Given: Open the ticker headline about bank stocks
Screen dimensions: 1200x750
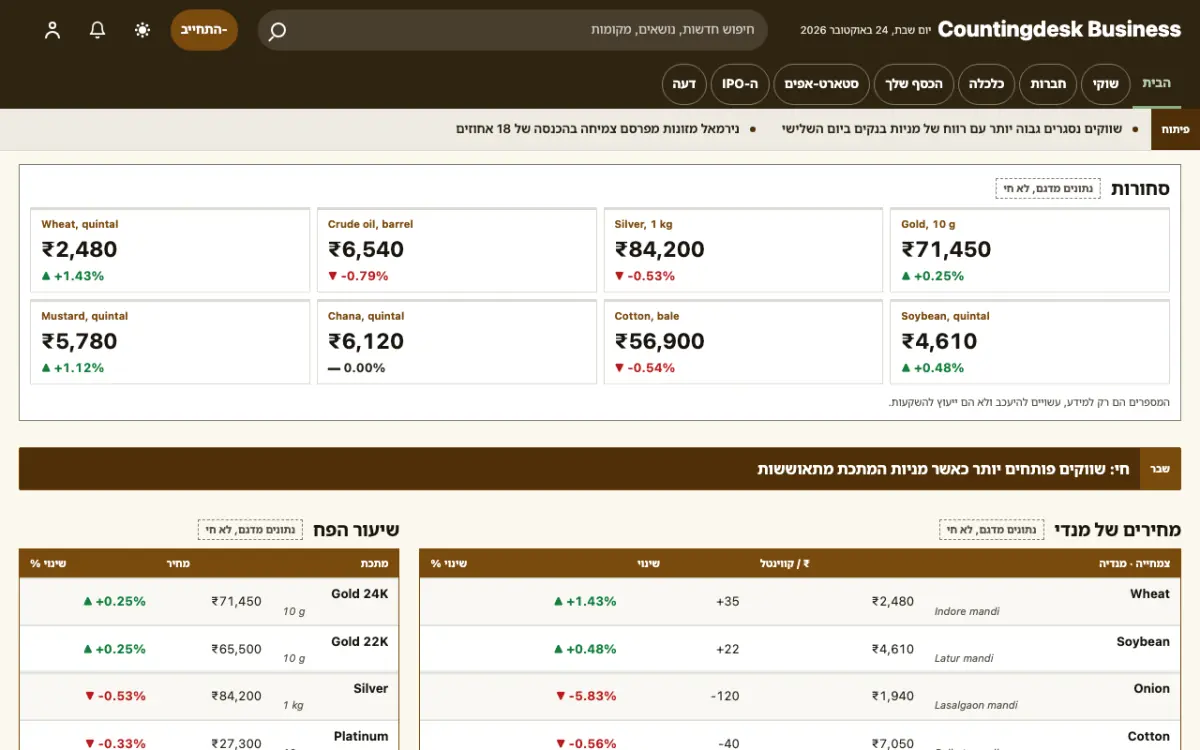Looking at the screenshot, I should point(952,129).
